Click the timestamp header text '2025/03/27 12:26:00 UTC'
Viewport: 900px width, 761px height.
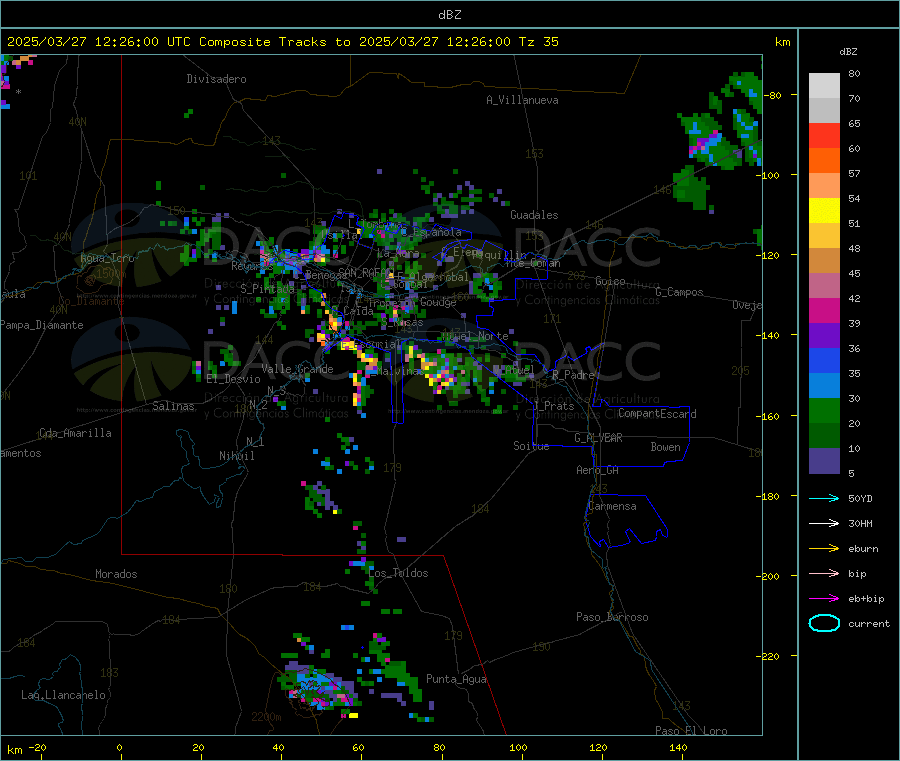(x=99, y=42)
